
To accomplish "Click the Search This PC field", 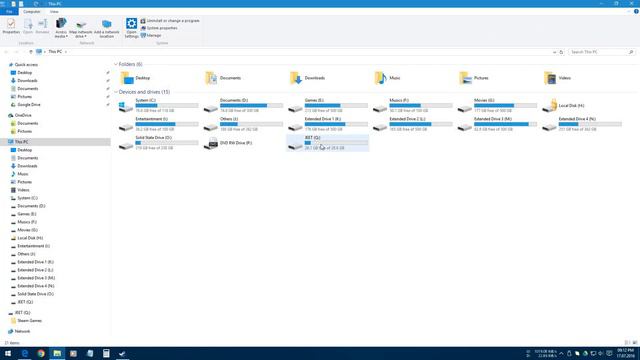I will click(x=601, y=52).
